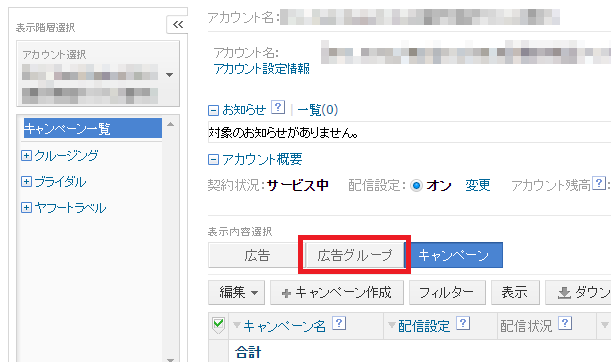The width and height of the screenshot is (611, 362).
Task: Click 対象のお知らせがありません message
Action: coord(283,133)
